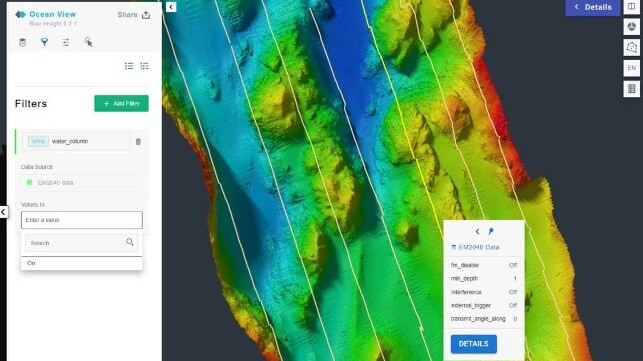The image size is (643, 361).
Task: Delete the water_column filter with the trash icon
Action: click(138, 142)
